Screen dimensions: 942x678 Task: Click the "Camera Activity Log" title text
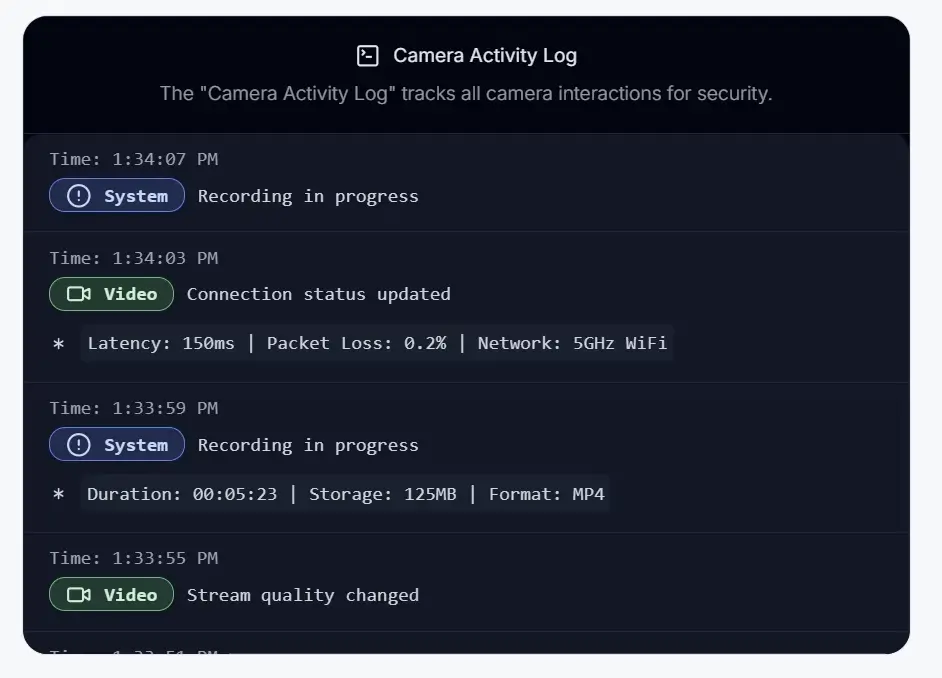(x=484, y=56)
